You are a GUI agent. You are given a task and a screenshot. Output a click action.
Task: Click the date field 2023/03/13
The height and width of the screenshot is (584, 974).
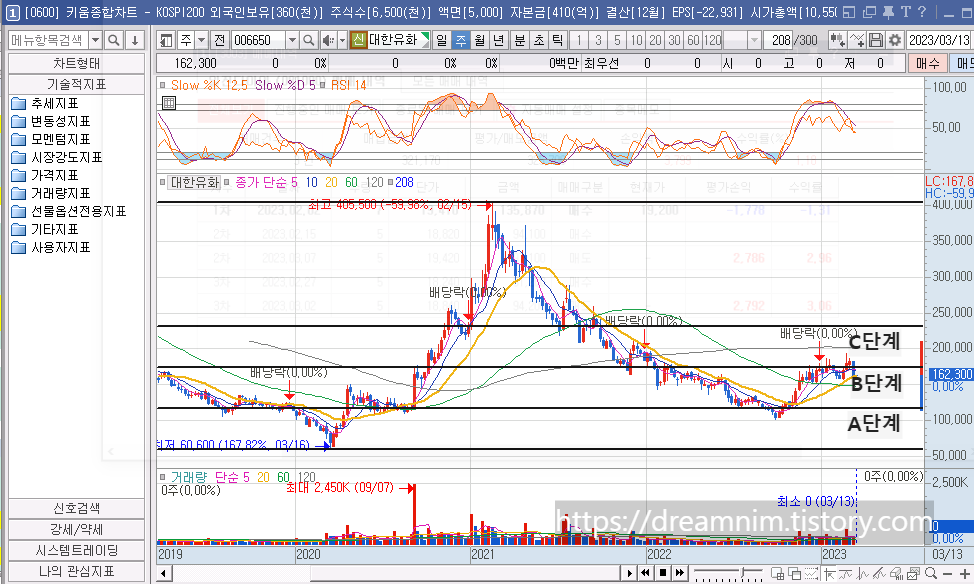click(939, 40)
